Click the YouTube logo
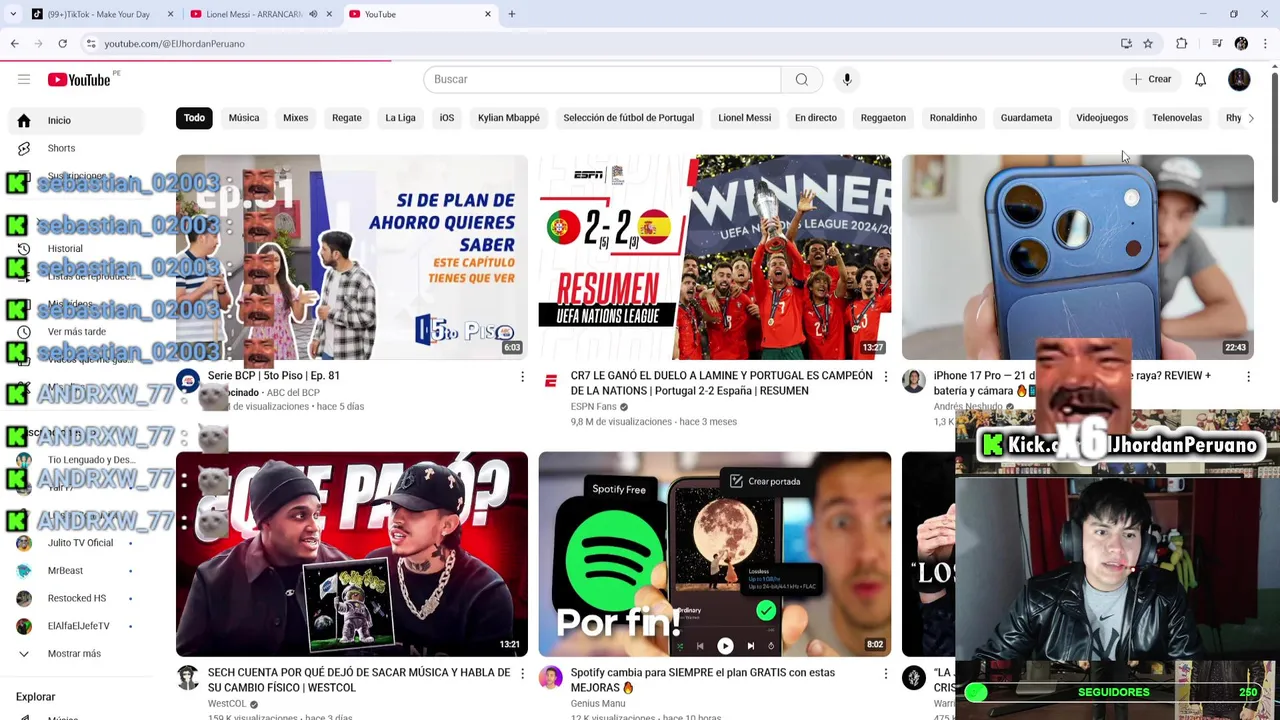Image resolution: width=1280 pixels, height=720 pixels. (x=79, y=79)
